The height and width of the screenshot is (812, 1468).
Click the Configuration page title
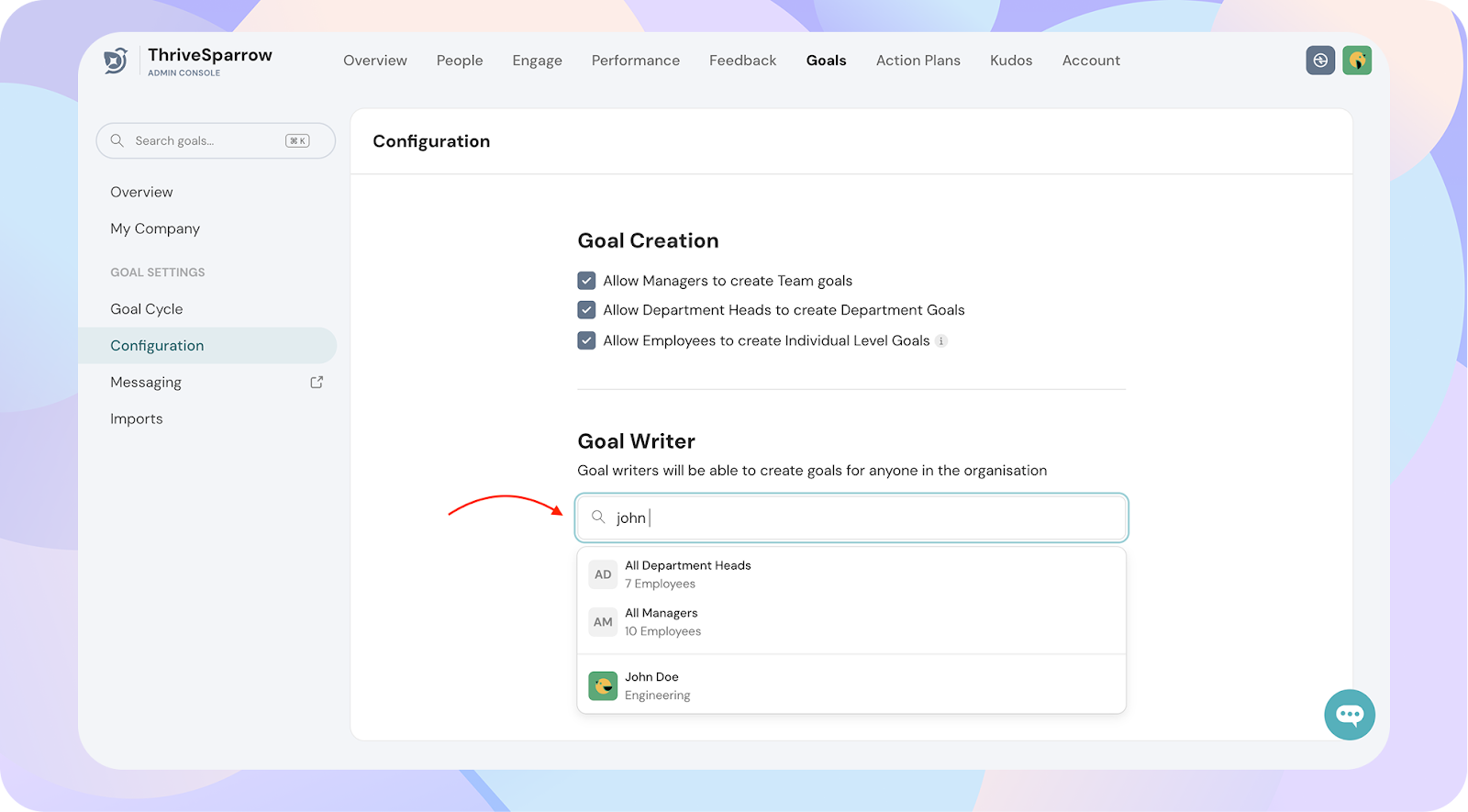tap(431, 141)
